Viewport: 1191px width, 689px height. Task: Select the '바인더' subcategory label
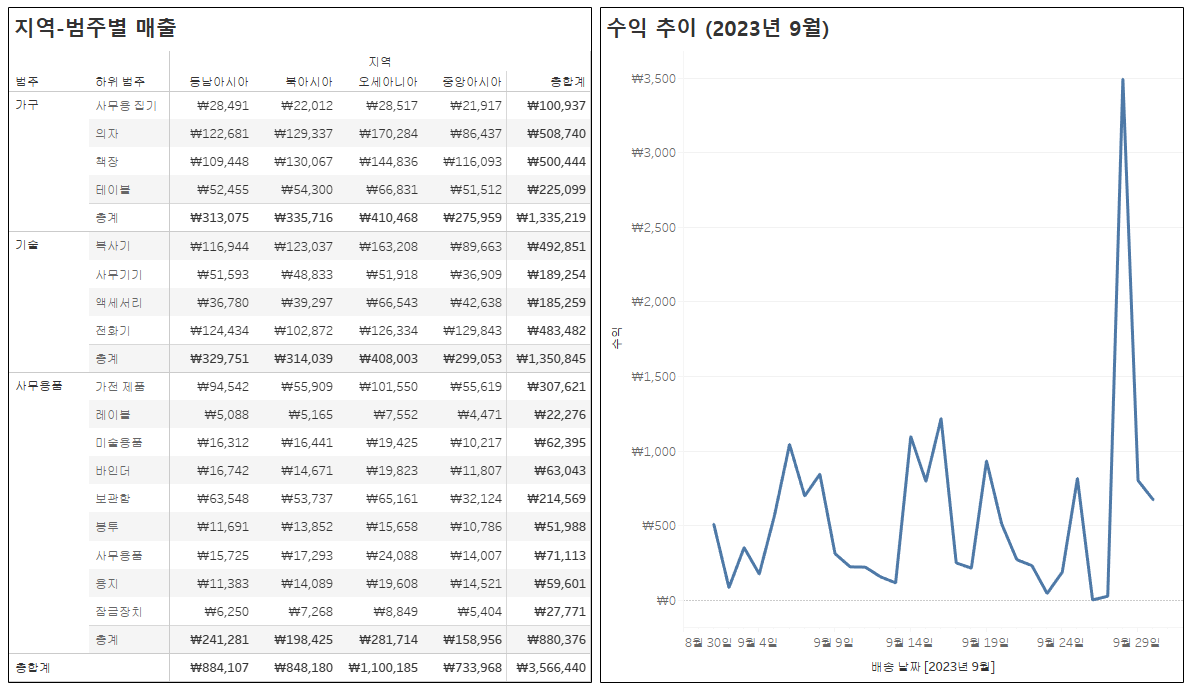coord(113,471)
